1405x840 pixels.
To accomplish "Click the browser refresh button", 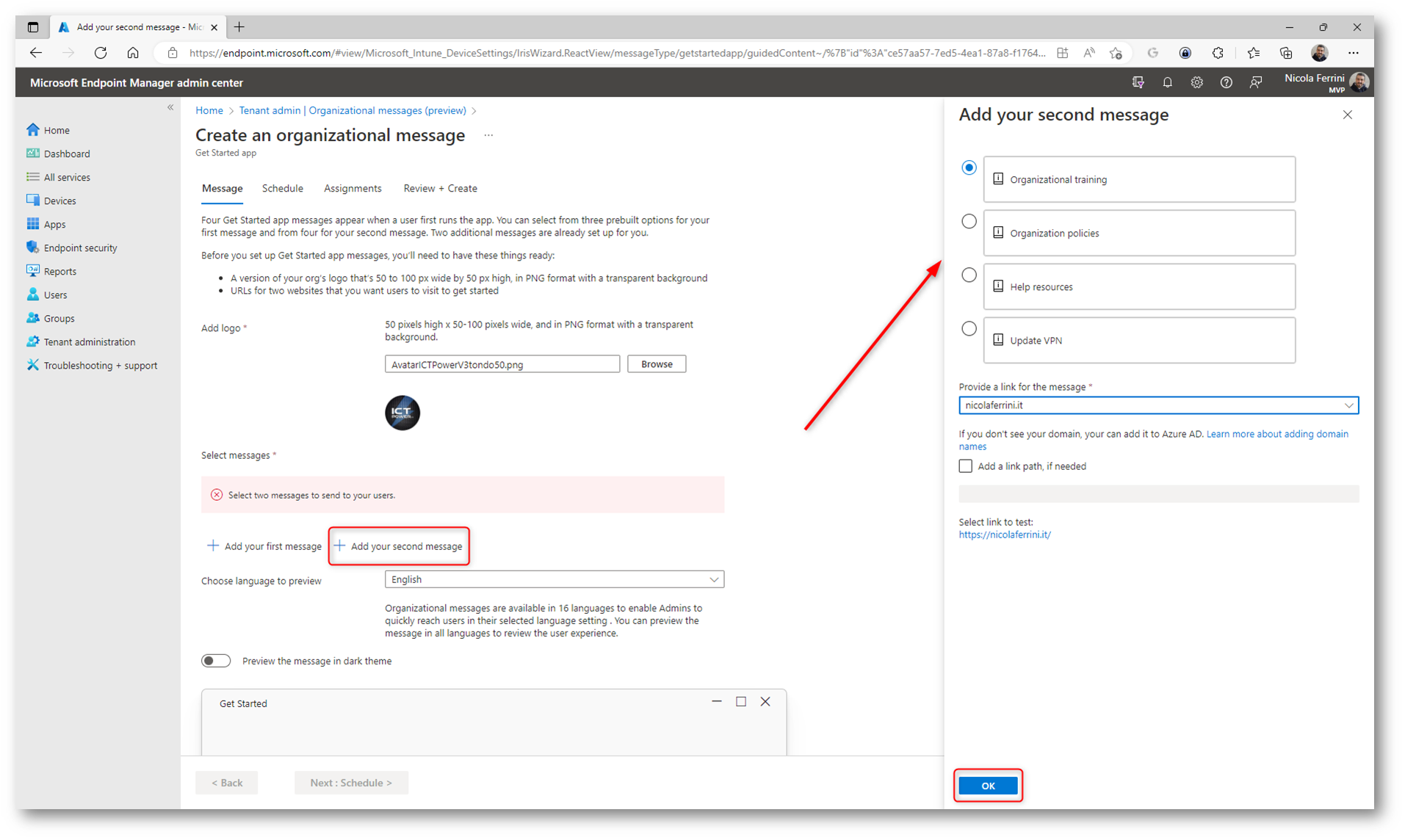I will click(x=101, y=53).
